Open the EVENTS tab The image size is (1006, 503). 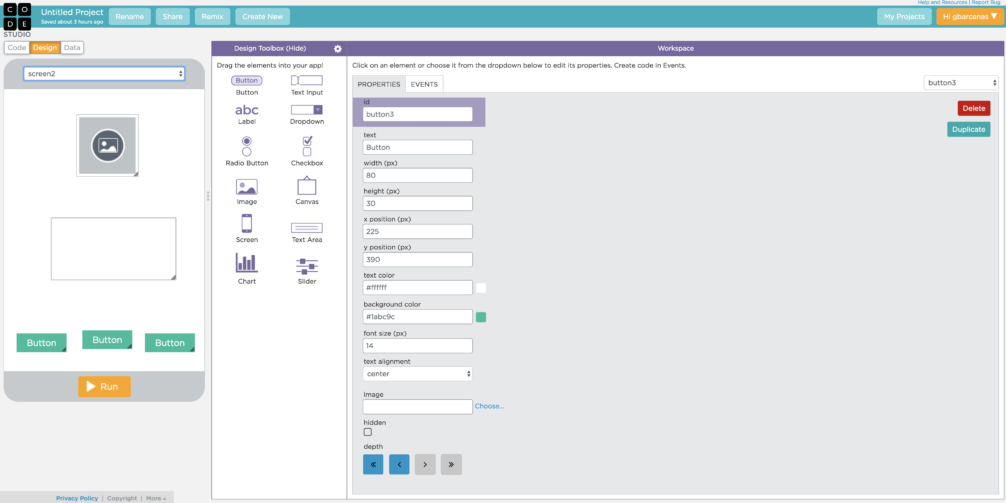[x=424, y=85]
